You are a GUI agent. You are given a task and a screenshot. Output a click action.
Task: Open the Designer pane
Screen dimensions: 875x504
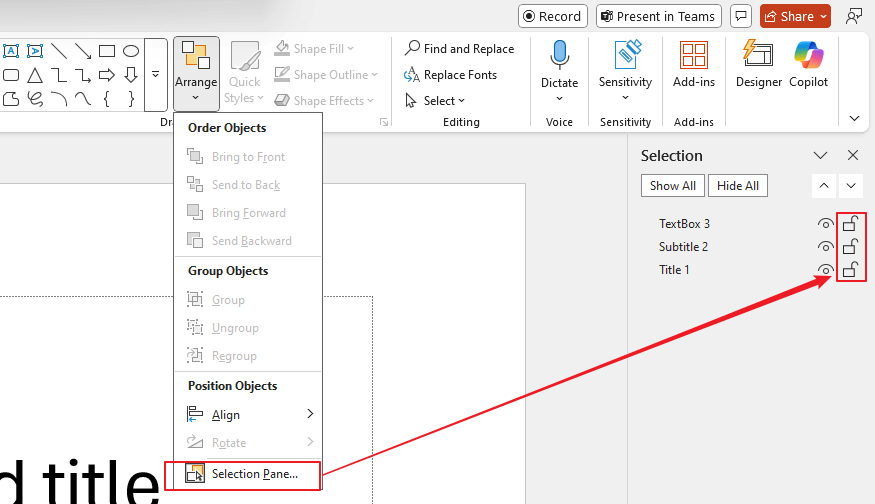pos(758,65)
